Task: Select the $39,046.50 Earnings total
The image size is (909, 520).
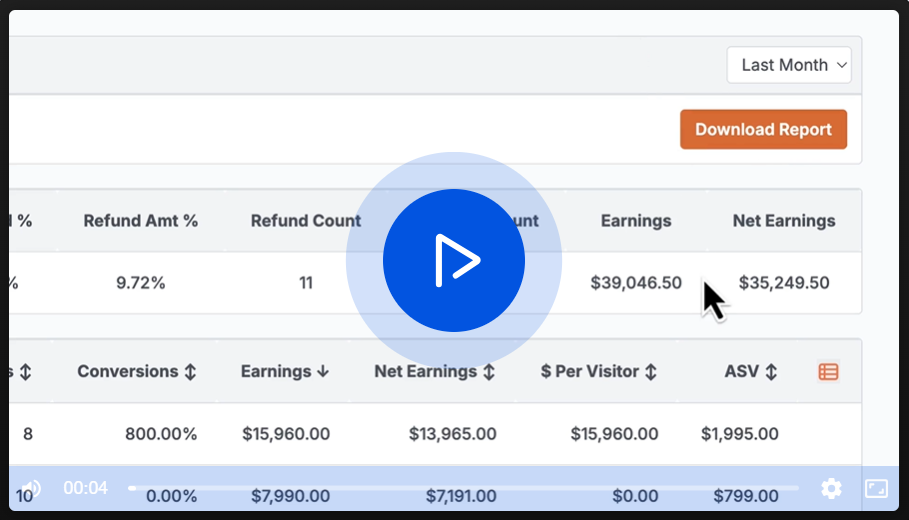Action: pos(636,283)
